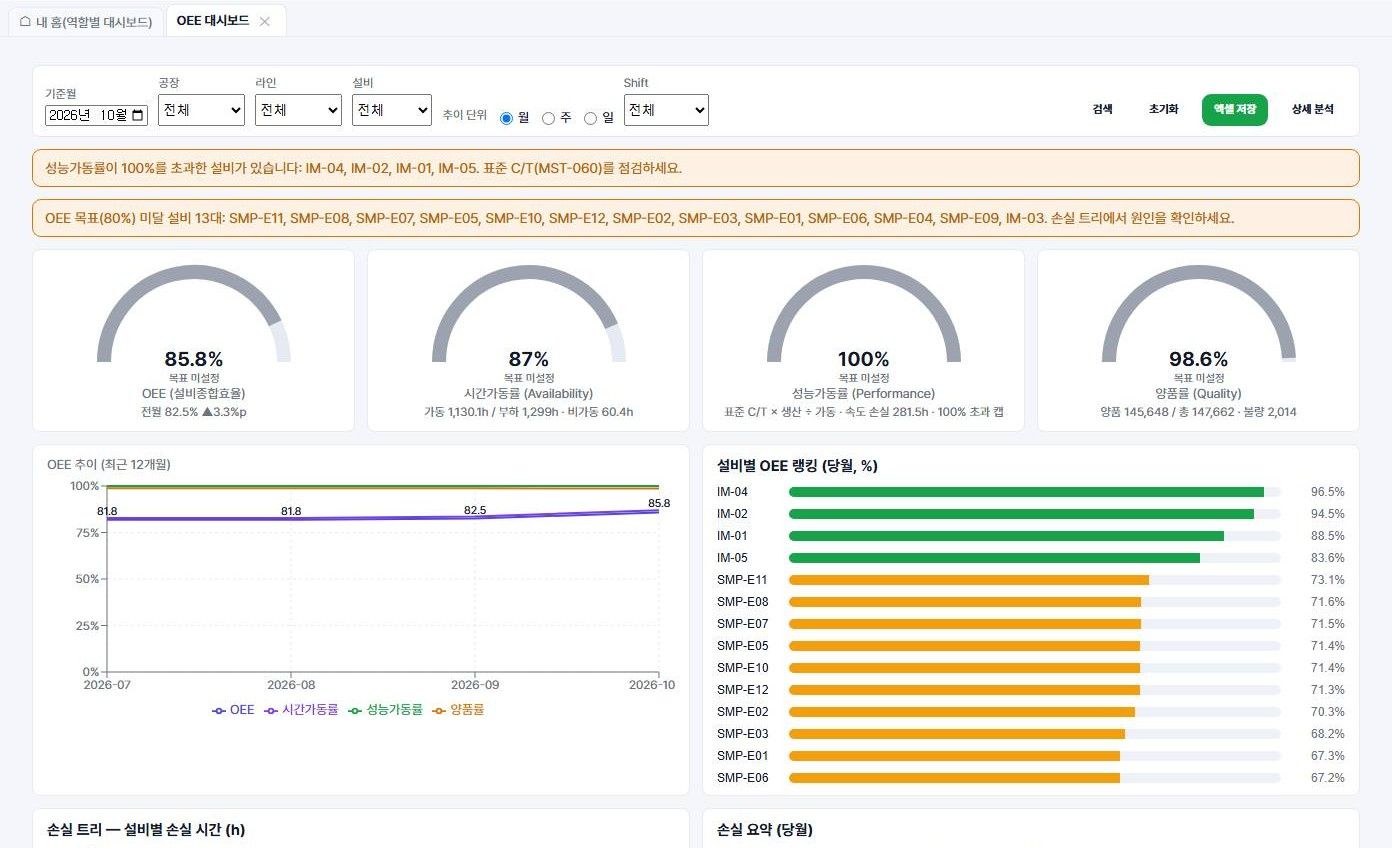The height and width of the screenshot is (848, 1392).
Task: Click the SMP-E03 OEE ranking bar
Action: [x=957, y=734]
